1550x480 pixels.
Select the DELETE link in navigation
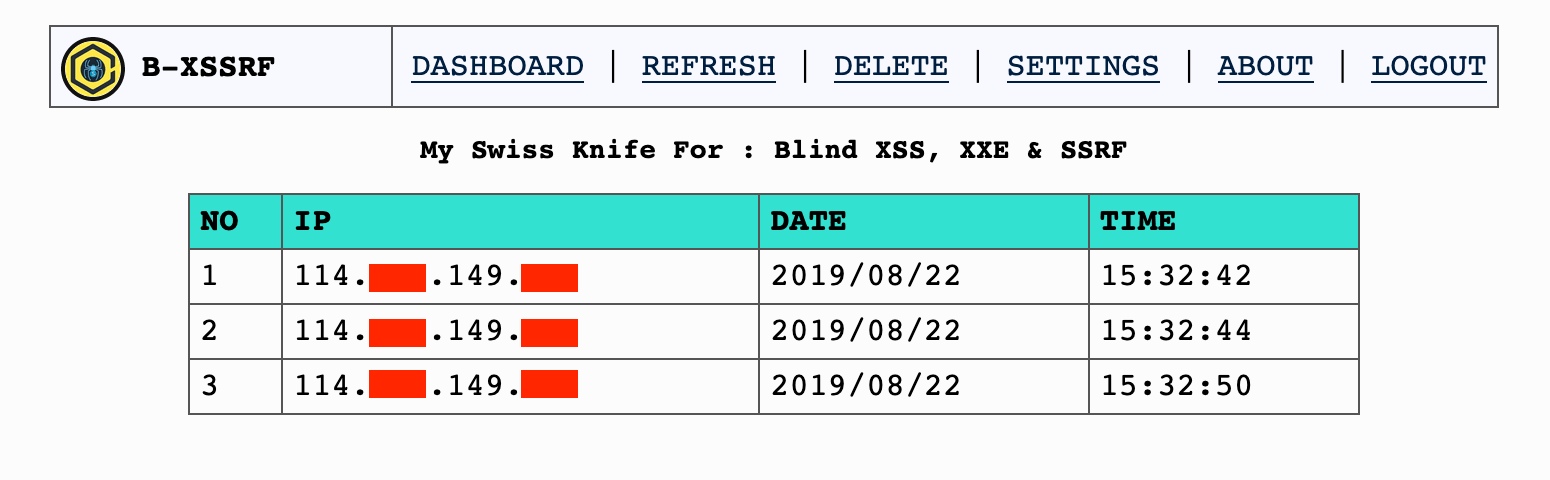click(891, 66)
